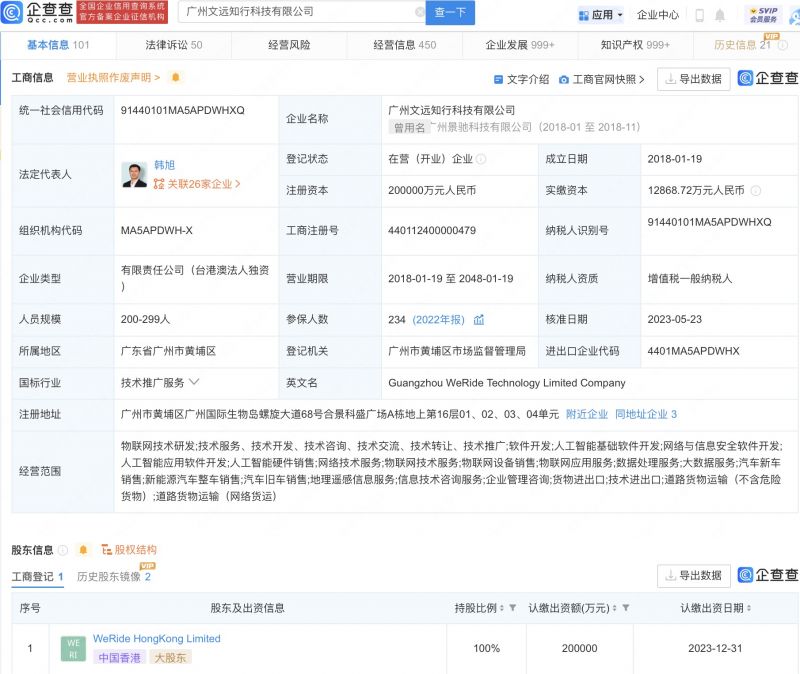Click the Qcc.com logo
This screenshot has width=800, height=674.
[x=37, y=12]
